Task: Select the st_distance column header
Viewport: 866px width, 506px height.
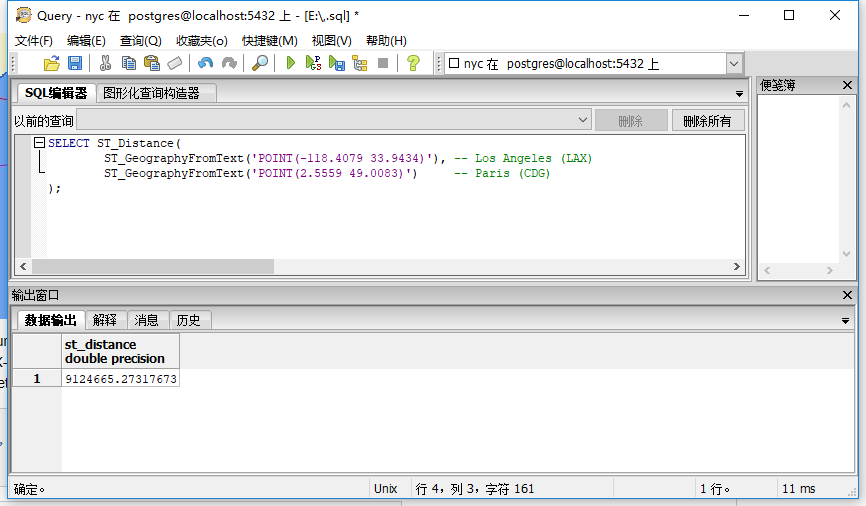Action: tap(120, 351)
